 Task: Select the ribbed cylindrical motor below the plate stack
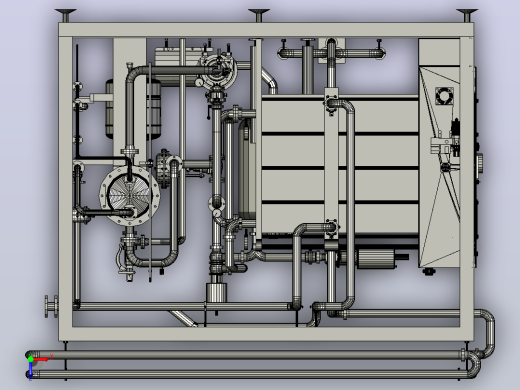point(377,259)
